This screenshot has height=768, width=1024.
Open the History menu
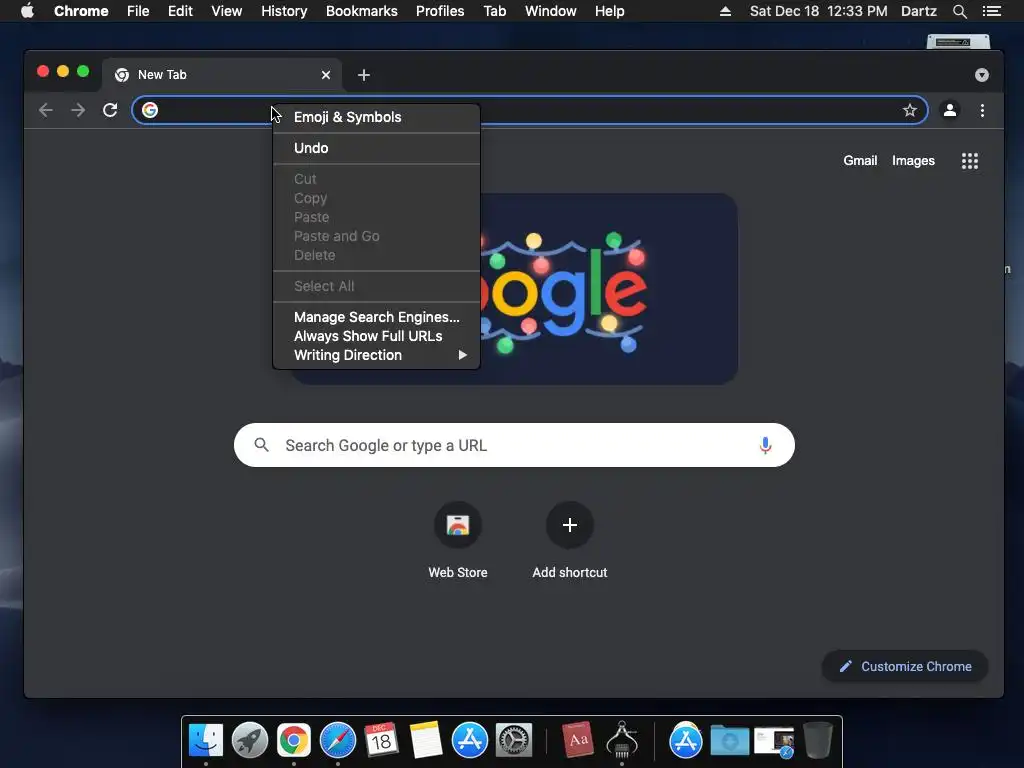284,11
